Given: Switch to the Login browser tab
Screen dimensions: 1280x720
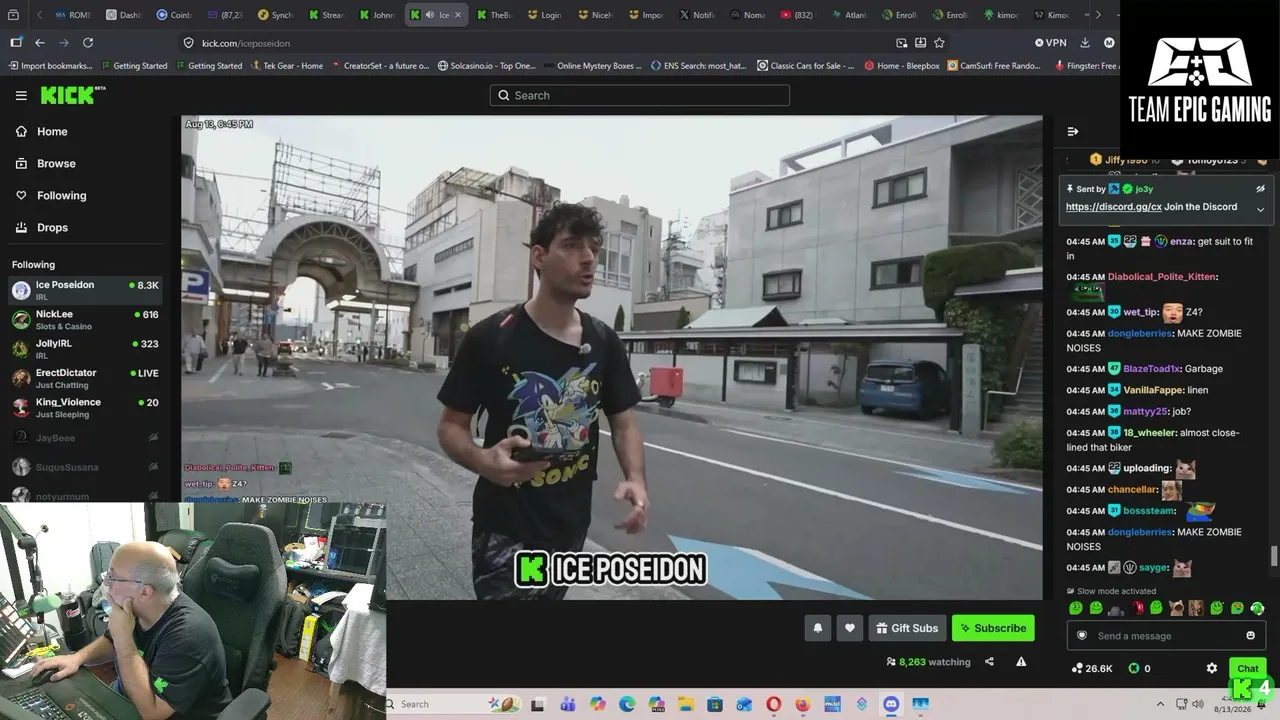Looking at the screenshot, I should point(544,15).
